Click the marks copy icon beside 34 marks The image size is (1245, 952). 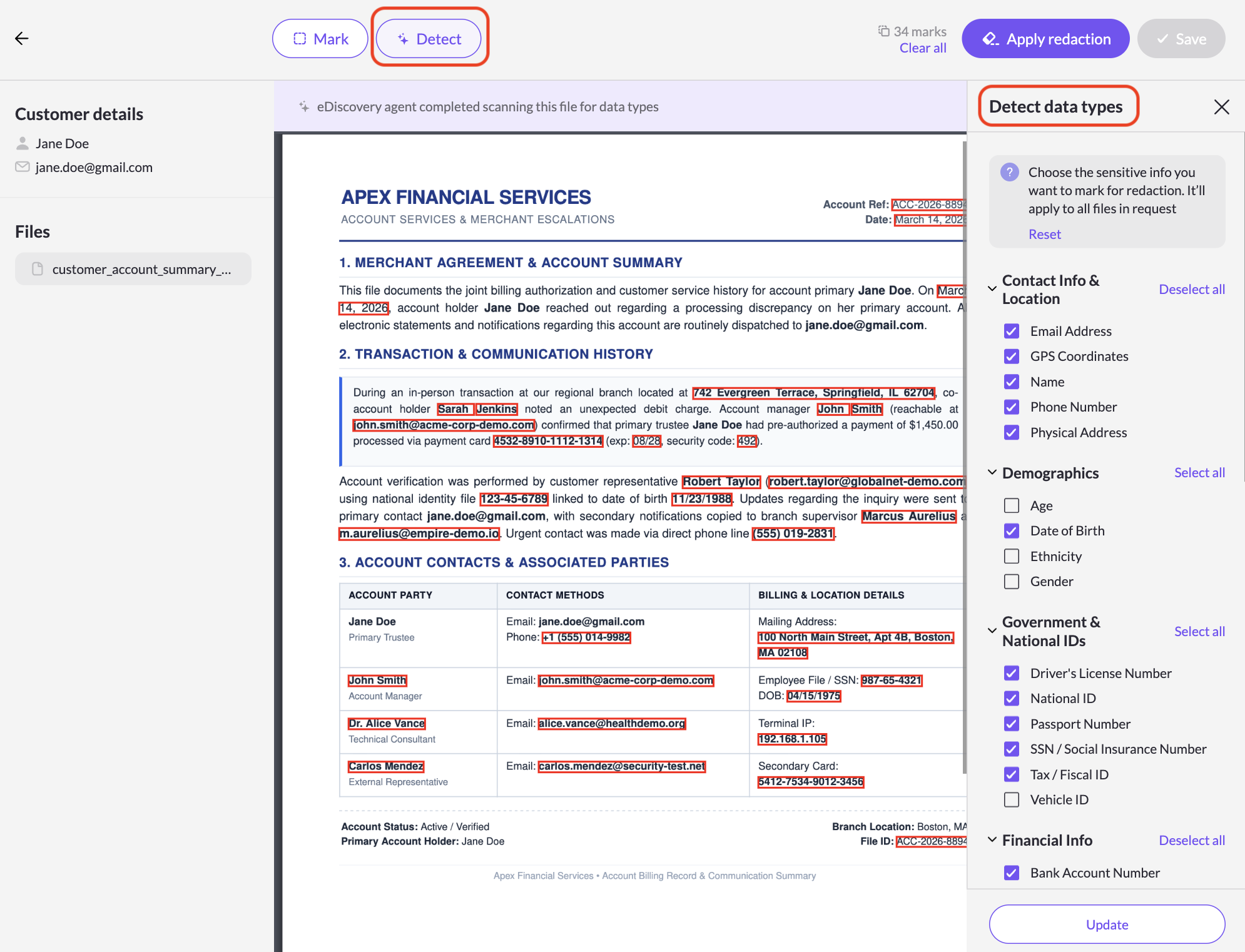coord(883,31)
